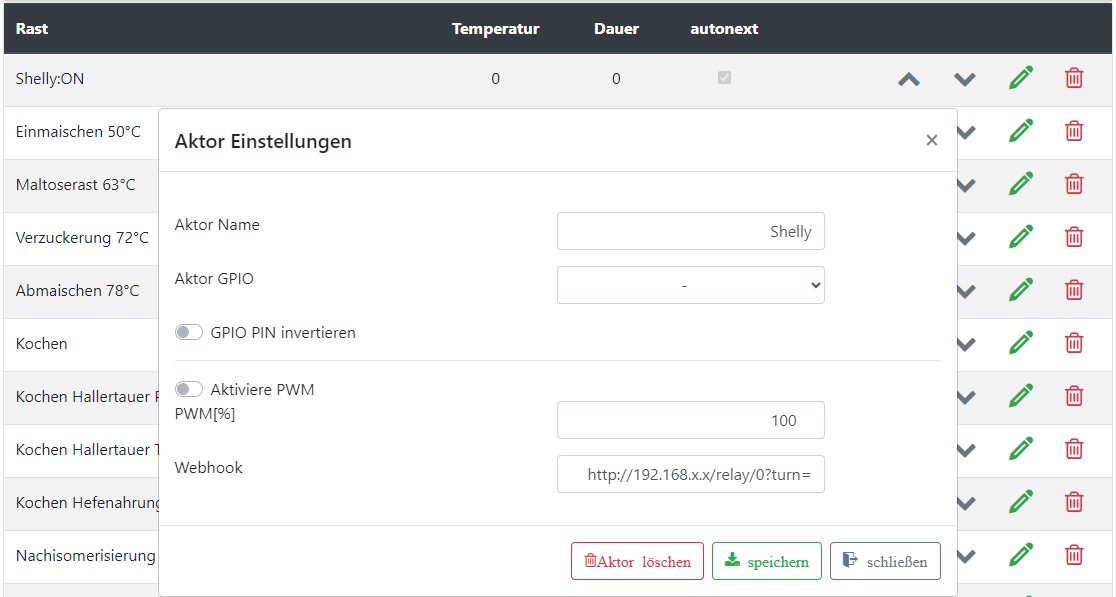Toggle autonext checkbox for Shelly:ON

(724, 78)
